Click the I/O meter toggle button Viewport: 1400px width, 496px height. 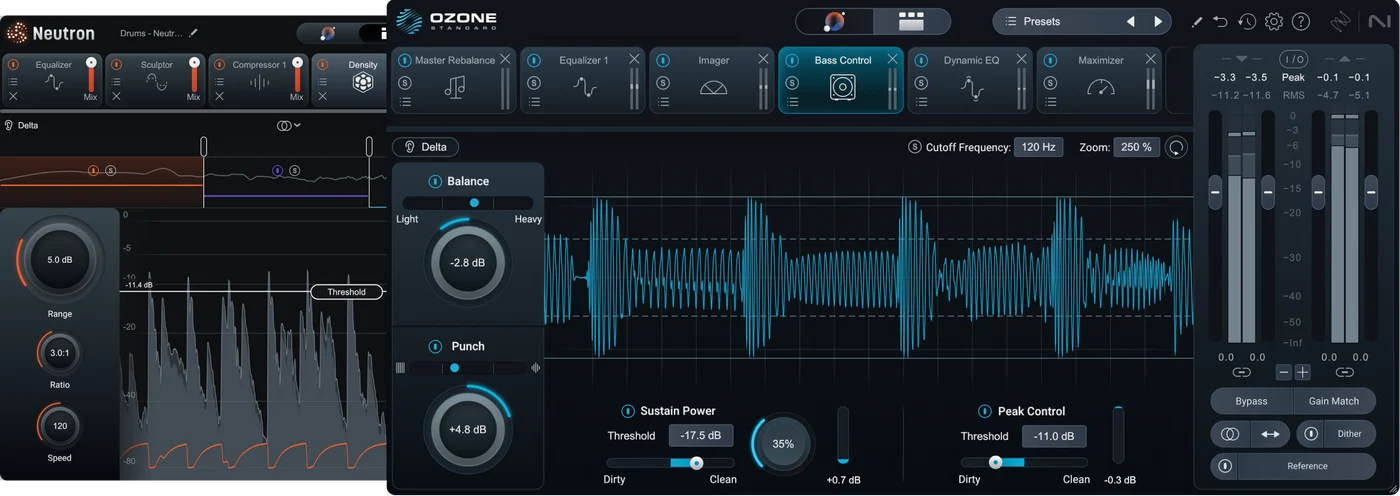(x=1293, y=59)
